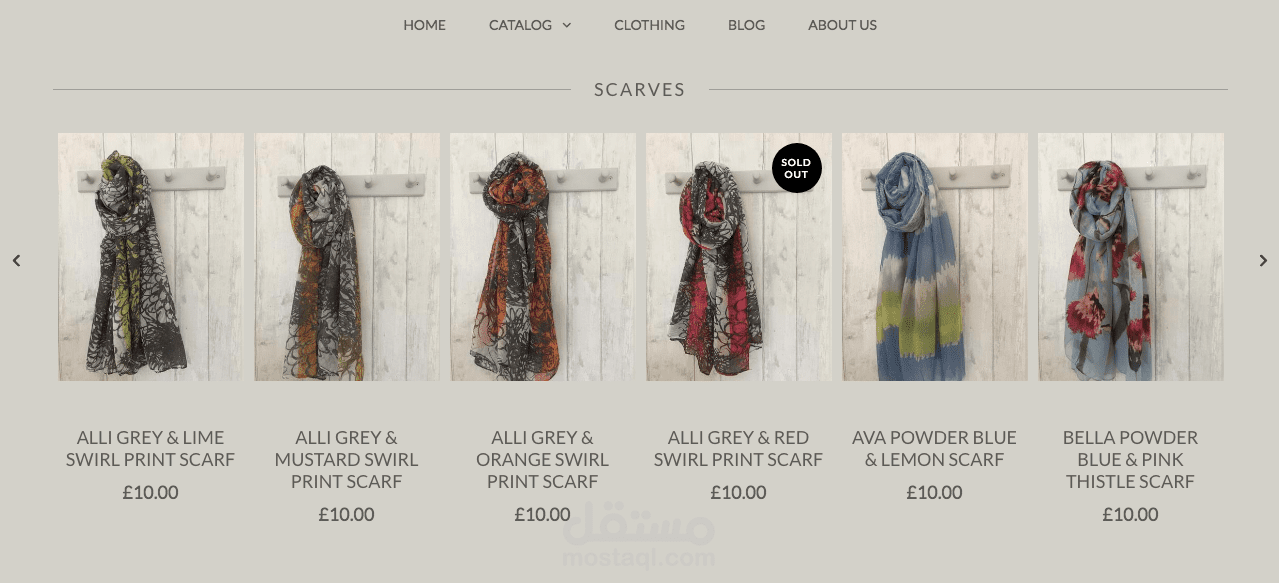Open Alli Grey & Red scarf image
This screenshot has width=1279, height=583.
pos(739,257)
